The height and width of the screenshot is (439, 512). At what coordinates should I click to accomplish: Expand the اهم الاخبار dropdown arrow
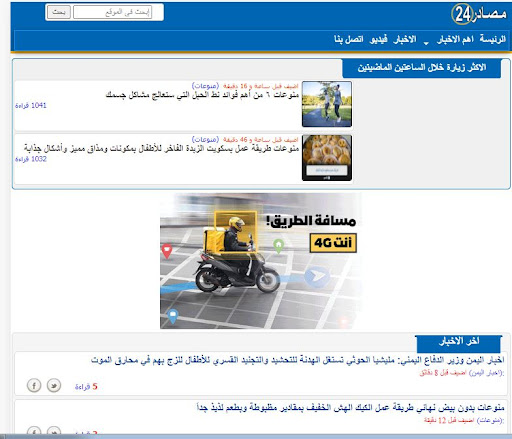point(426,43)
